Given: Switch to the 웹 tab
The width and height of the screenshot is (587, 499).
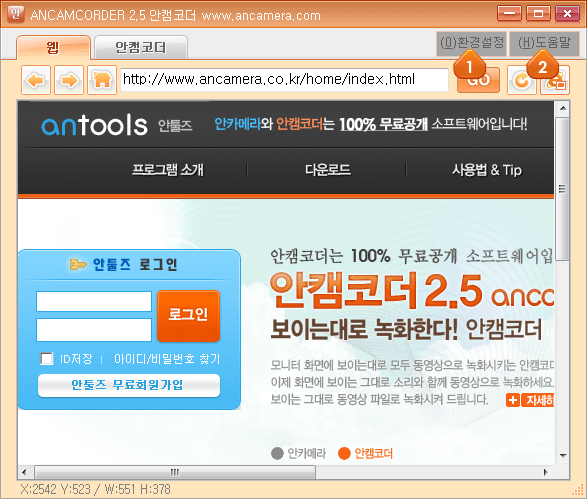Looking at the screenshot, I should 53,48.
